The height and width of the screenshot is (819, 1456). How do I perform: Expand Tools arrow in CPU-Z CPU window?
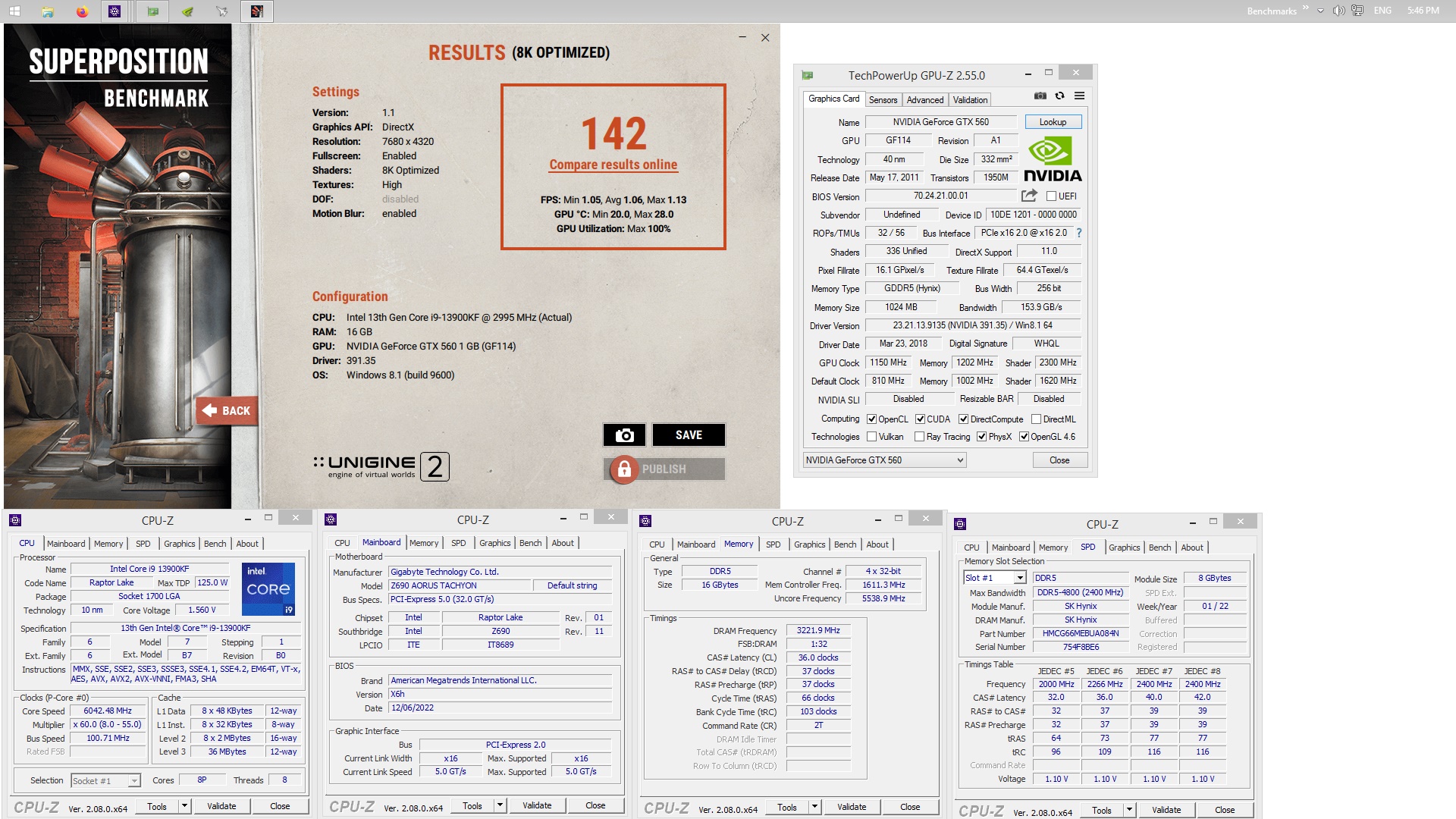(x=184, y=806)
